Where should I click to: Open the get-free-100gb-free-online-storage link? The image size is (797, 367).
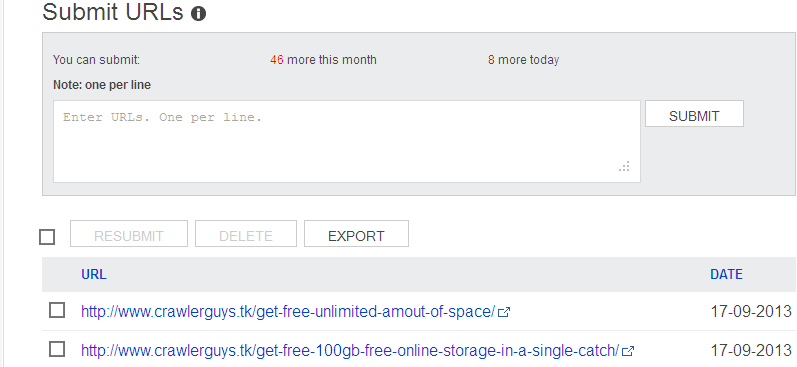(x=350, y=351)
